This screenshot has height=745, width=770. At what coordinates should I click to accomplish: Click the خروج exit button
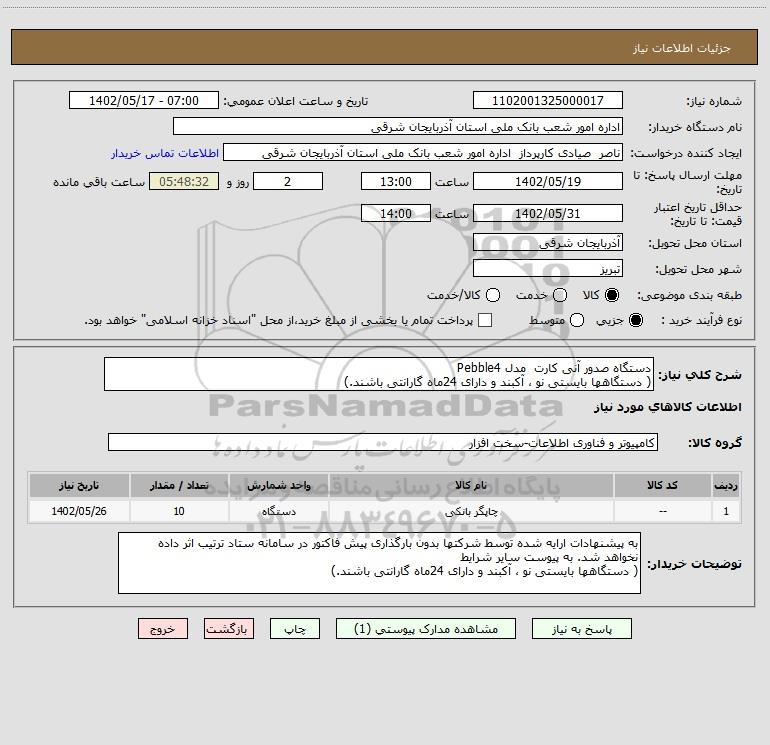coord(163,629)
